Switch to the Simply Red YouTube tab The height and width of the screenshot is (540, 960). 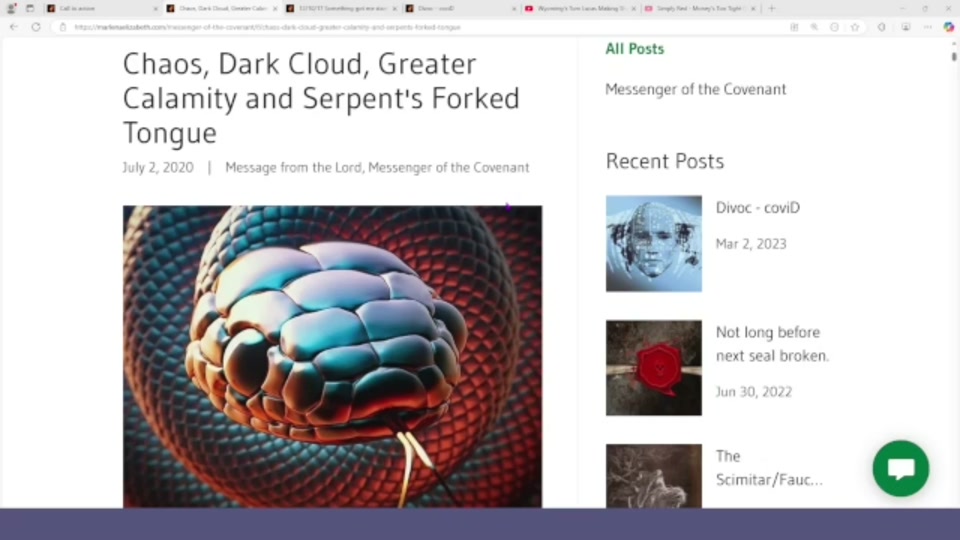[x=696, y=9]
